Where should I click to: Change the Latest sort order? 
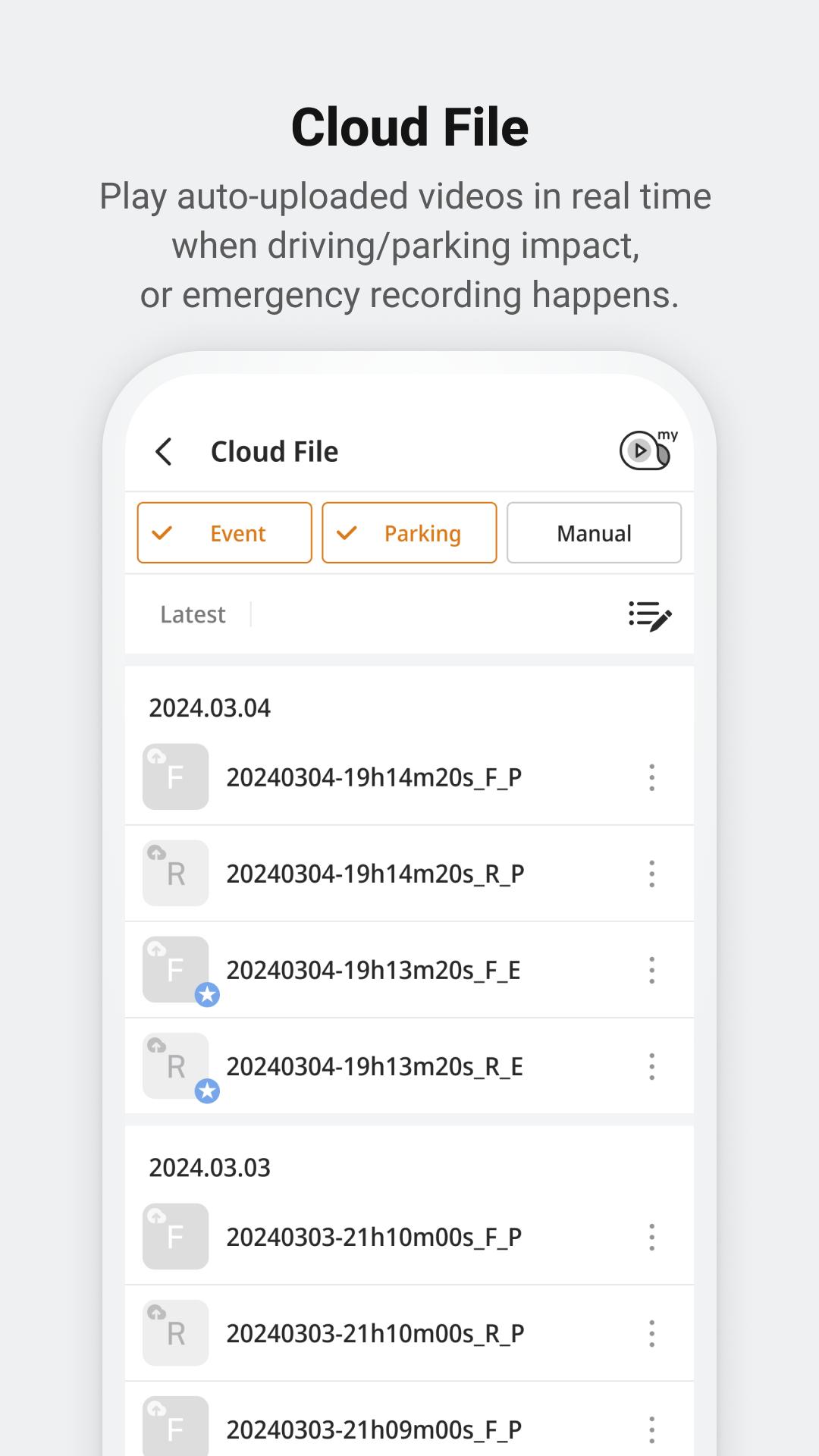click(x=193, y=614)
